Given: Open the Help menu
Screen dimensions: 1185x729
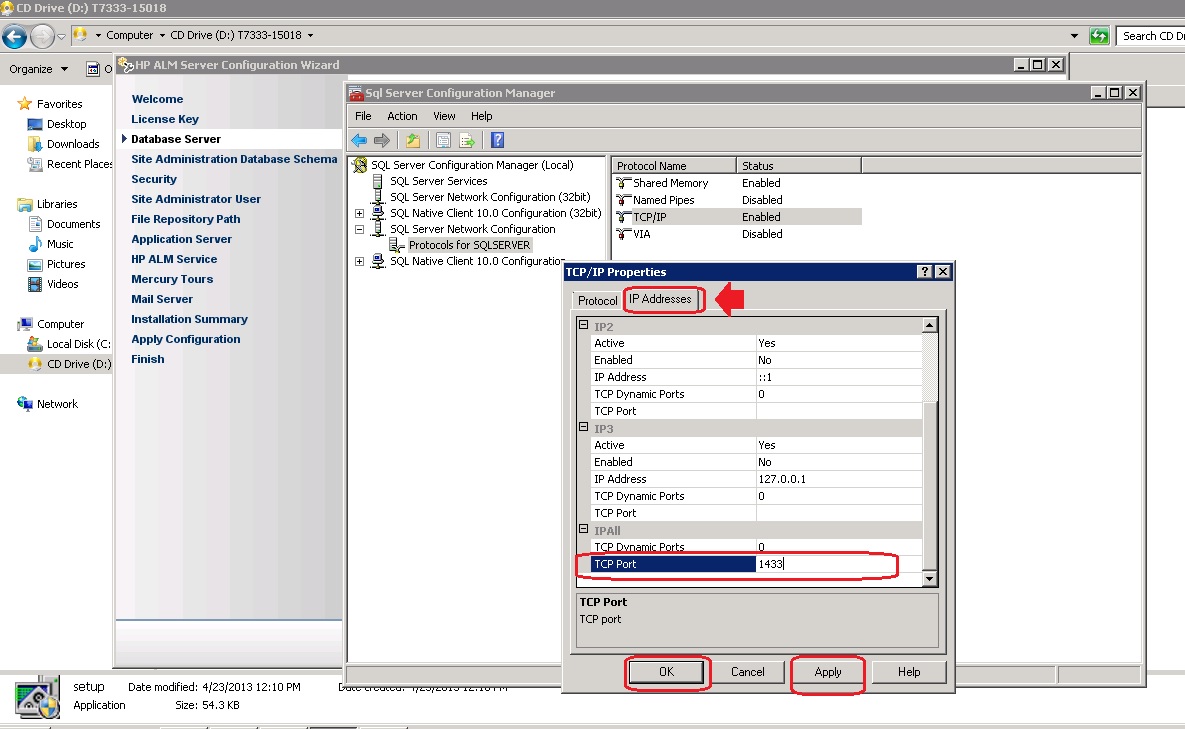Looking at the screenshot, I should tap(481, 116).
